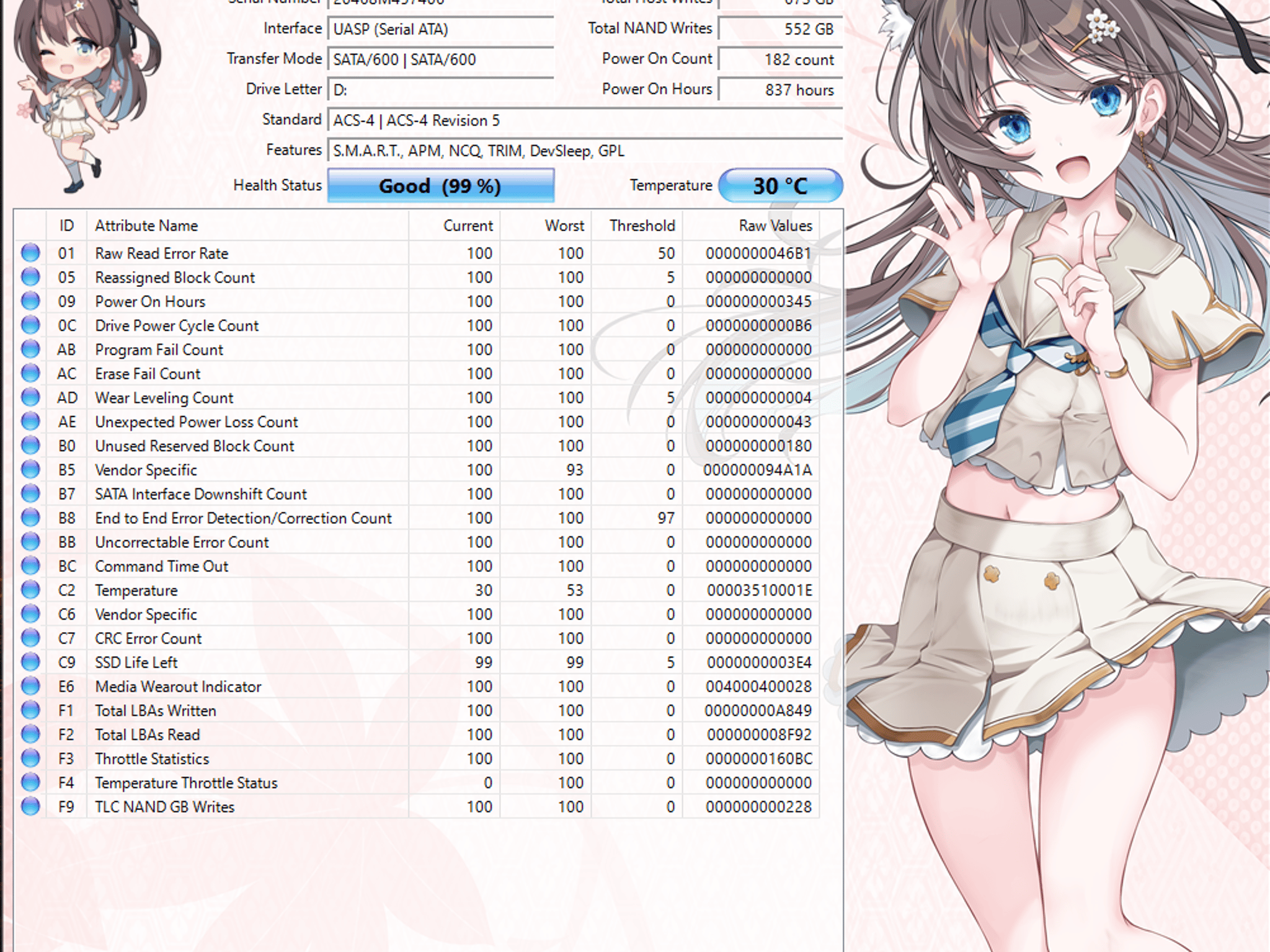Click the Drive Letter field D:

pos(440,90)
